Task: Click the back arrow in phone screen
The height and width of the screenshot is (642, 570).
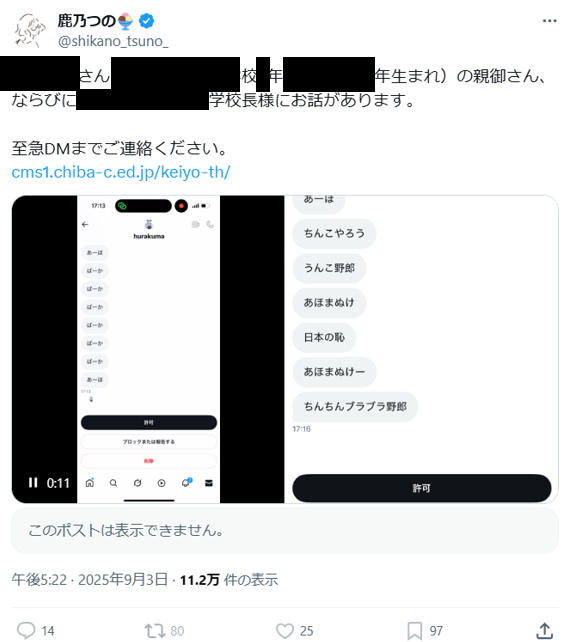Action: (x=85, y=224)
